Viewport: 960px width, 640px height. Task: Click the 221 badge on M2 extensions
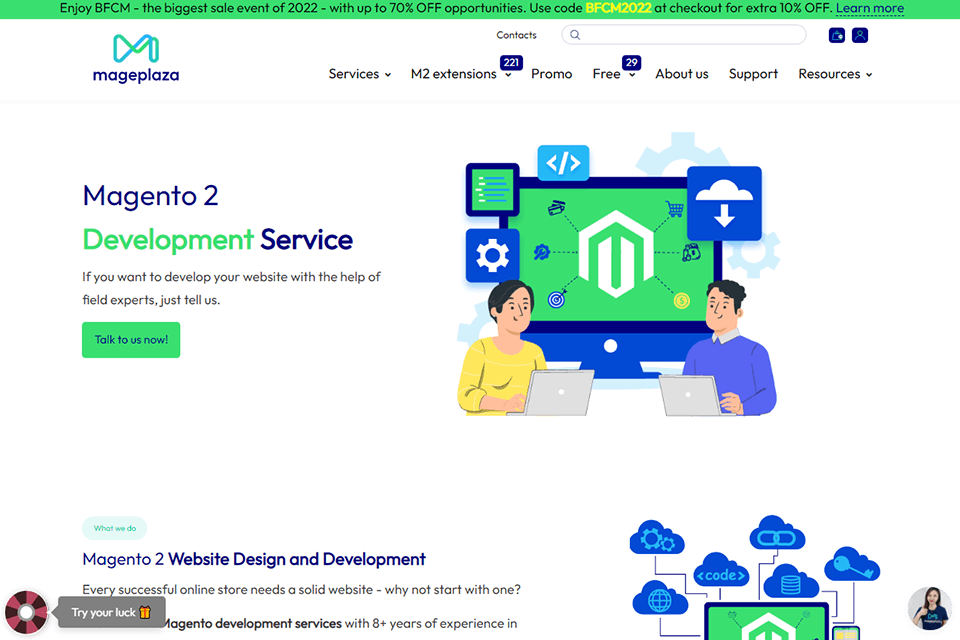511,62
